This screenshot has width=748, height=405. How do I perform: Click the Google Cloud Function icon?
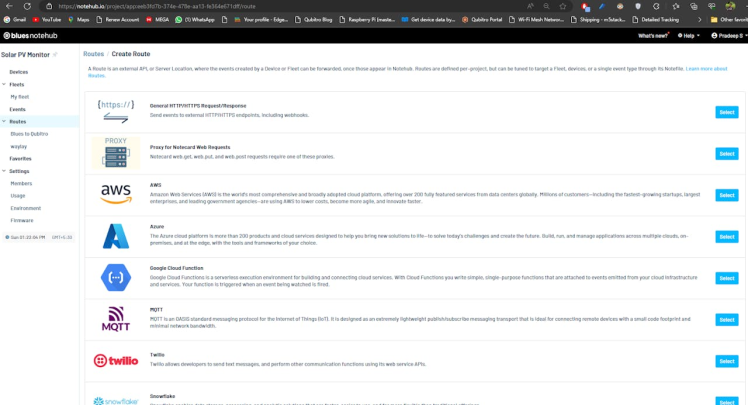[116, 278]
